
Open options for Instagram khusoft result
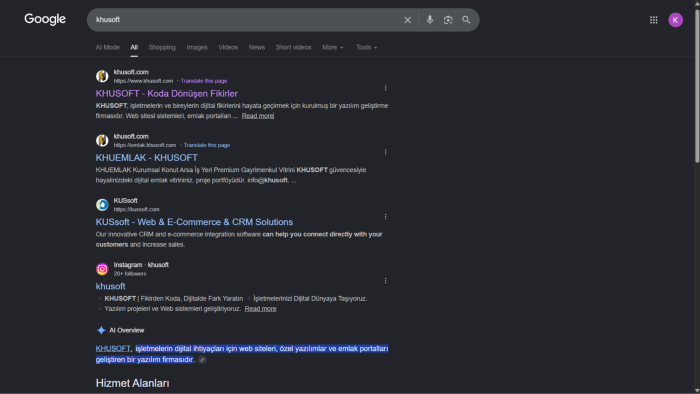point(385,281)
